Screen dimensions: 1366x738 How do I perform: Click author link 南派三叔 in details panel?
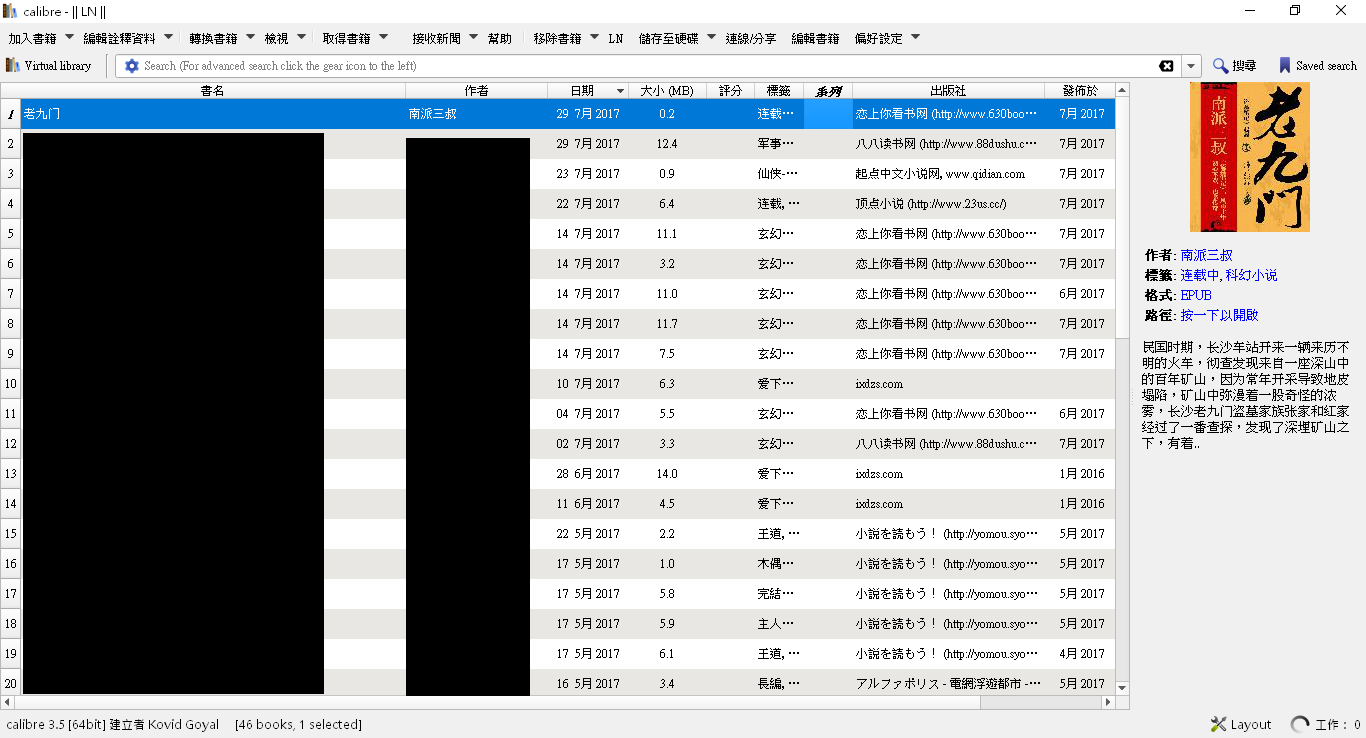pyautogui.click(x=1206, y=255)
